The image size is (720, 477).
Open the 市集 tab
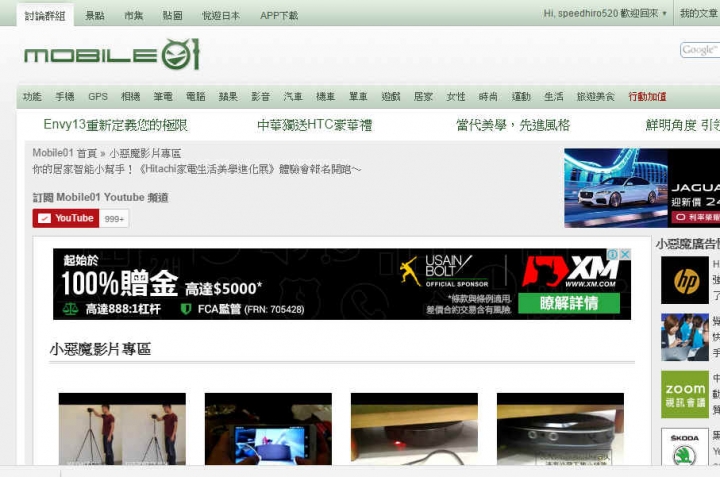[134, 16]
